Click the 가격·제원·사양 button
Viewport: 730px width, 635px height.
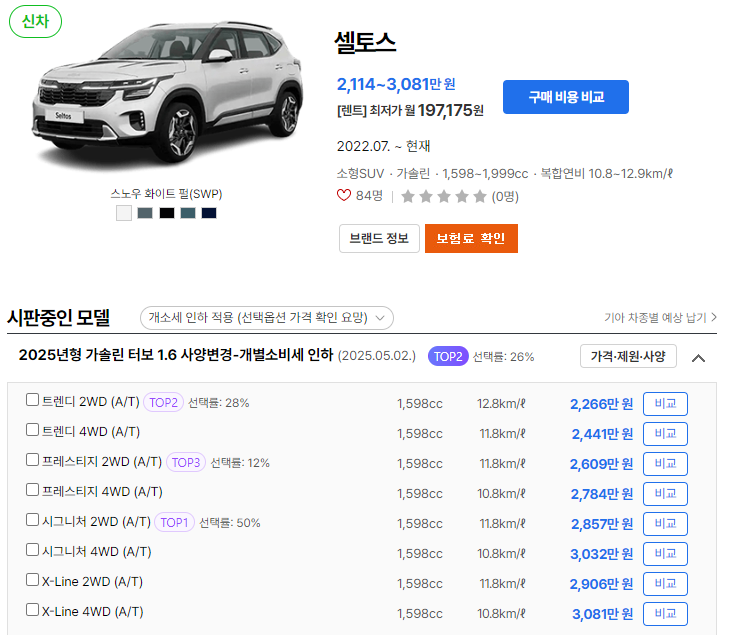[x=628, y=356]
